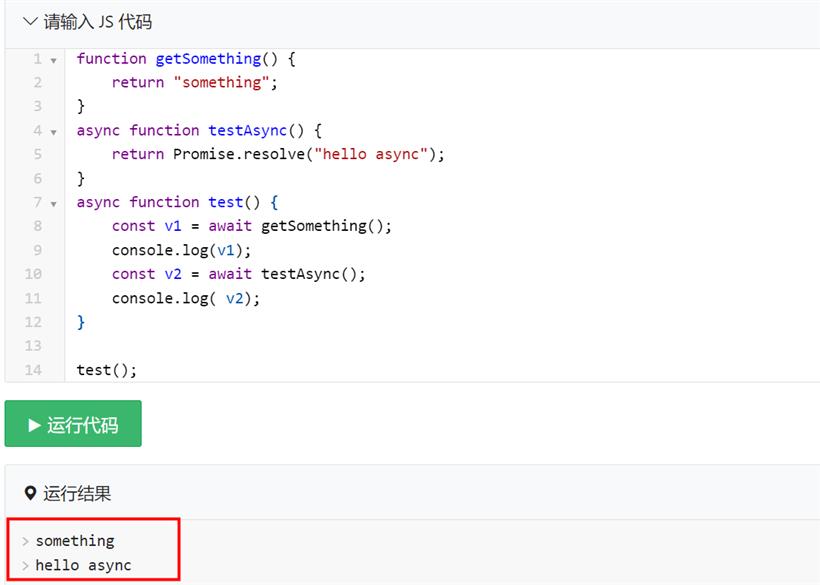Screen dimensions: 820x585
Task: Place cursor on the test(); call line
Action: point(107,370)
